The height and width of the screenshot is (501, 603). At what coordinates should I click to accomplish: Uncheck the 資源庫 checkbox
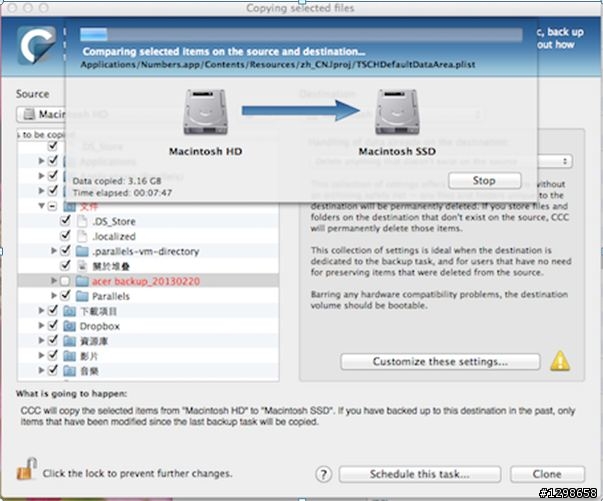click(x=53, y=341)
